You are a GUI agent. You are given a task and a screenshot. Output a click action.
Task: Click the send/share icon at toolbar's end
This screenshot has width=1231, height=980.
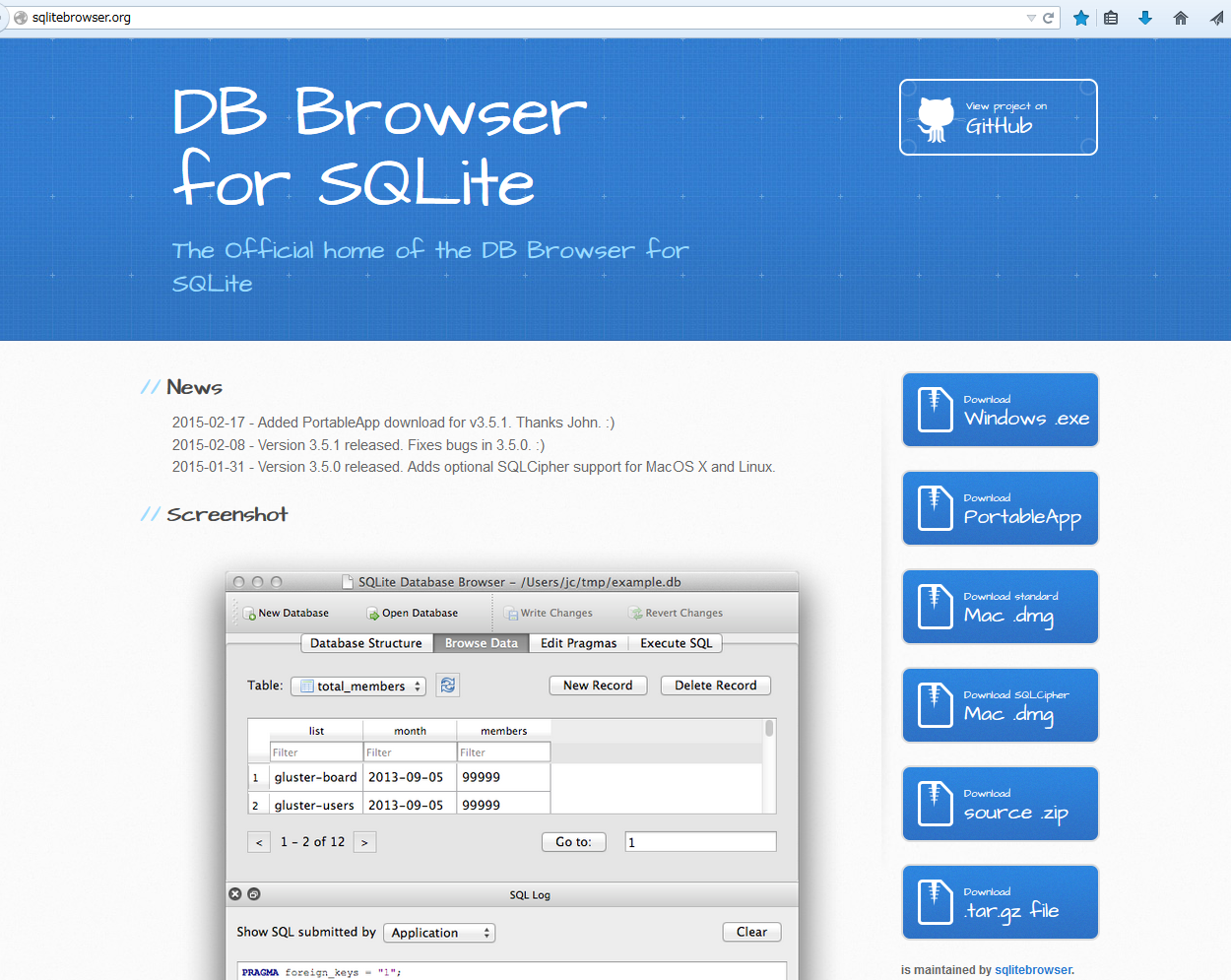coord(1217,18)
